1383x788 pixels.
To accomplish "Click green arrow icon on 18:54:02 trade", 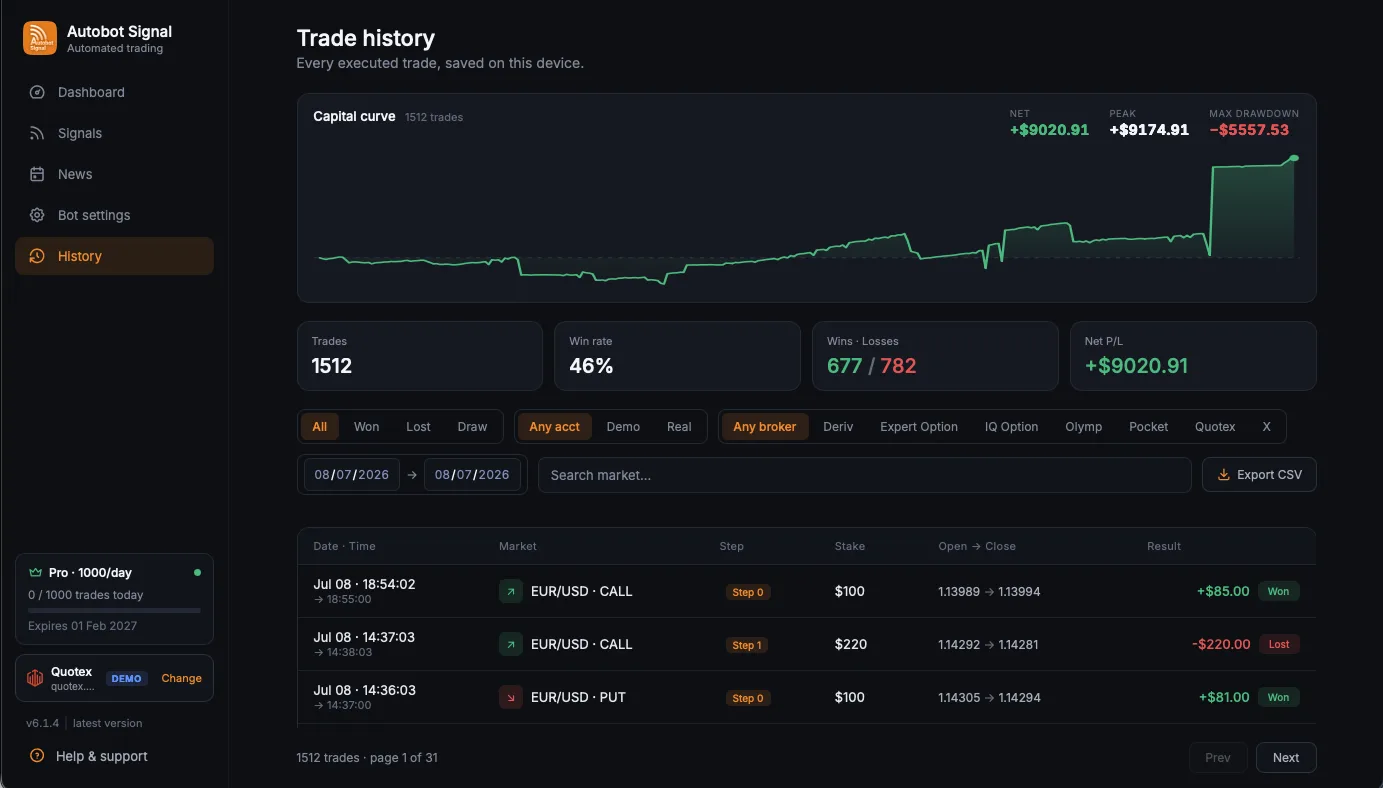I will coord(511,591).
